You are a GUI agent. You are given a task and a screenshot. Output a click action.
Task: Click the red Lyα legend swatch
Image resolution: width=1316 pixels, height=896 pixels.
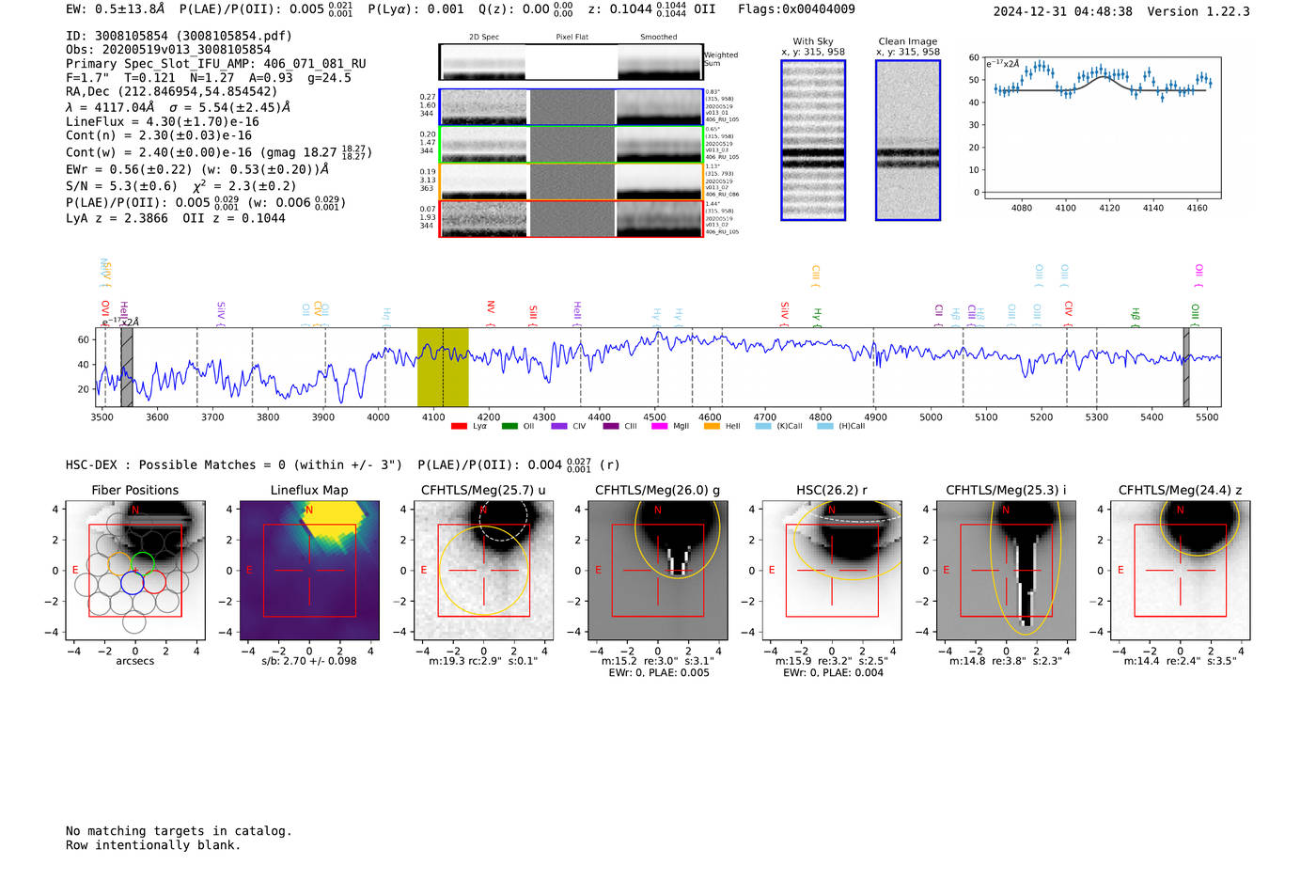click(459, 426)
